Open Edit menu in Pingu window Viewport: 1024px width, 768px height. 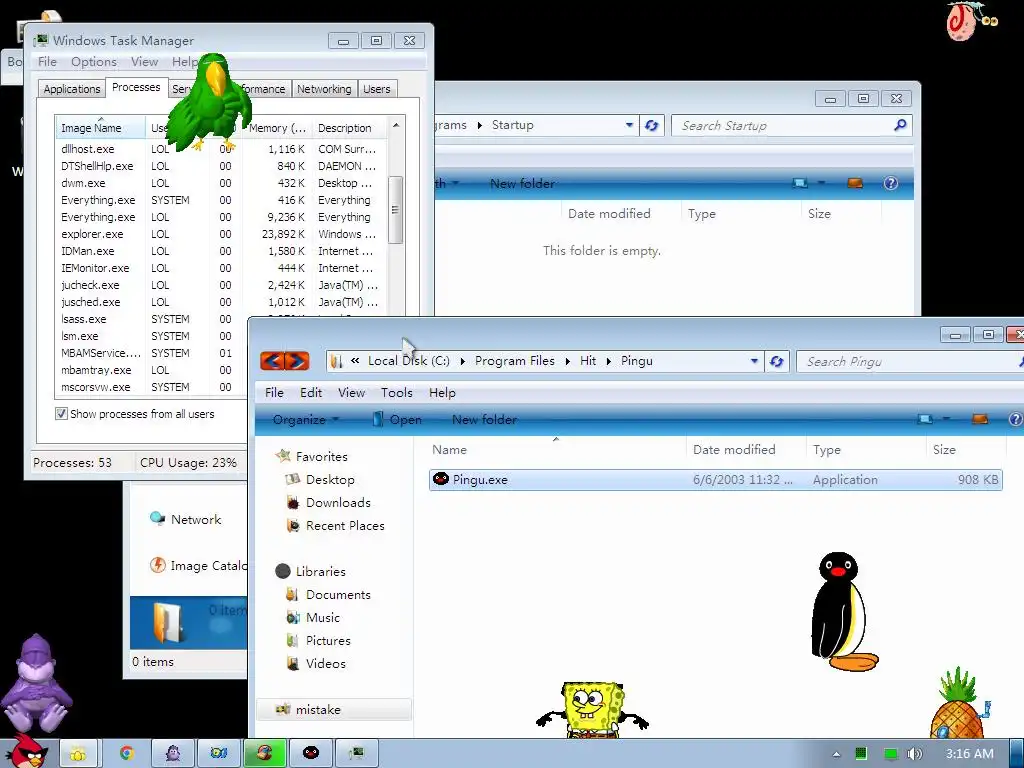(311, 392)
